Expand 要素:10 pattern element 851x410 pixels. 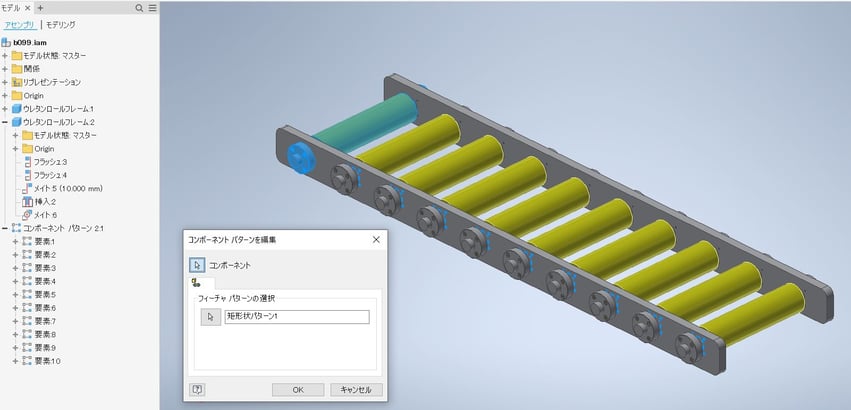point(15,361)
